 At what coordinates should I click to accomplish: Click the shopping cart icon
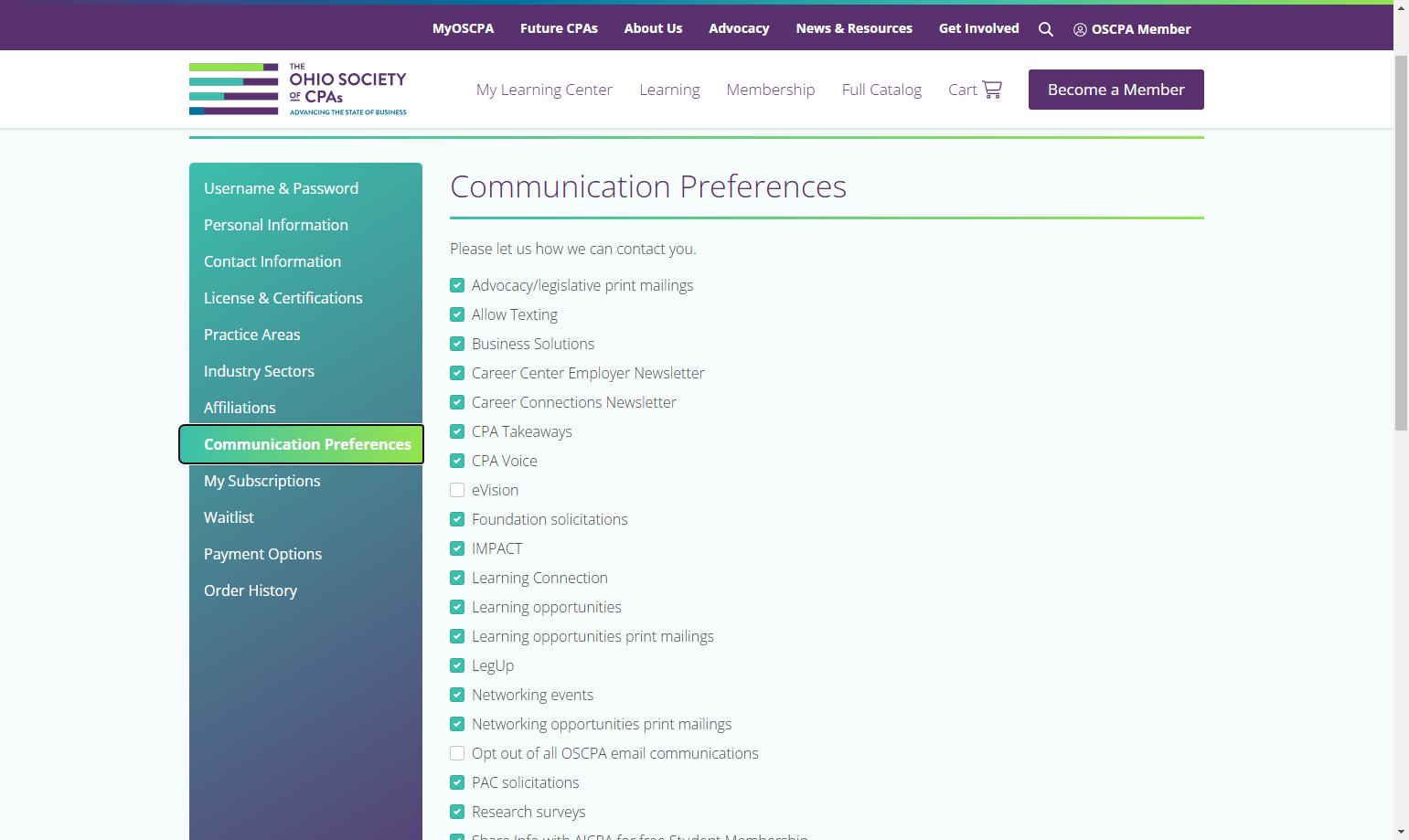[992, 90]
